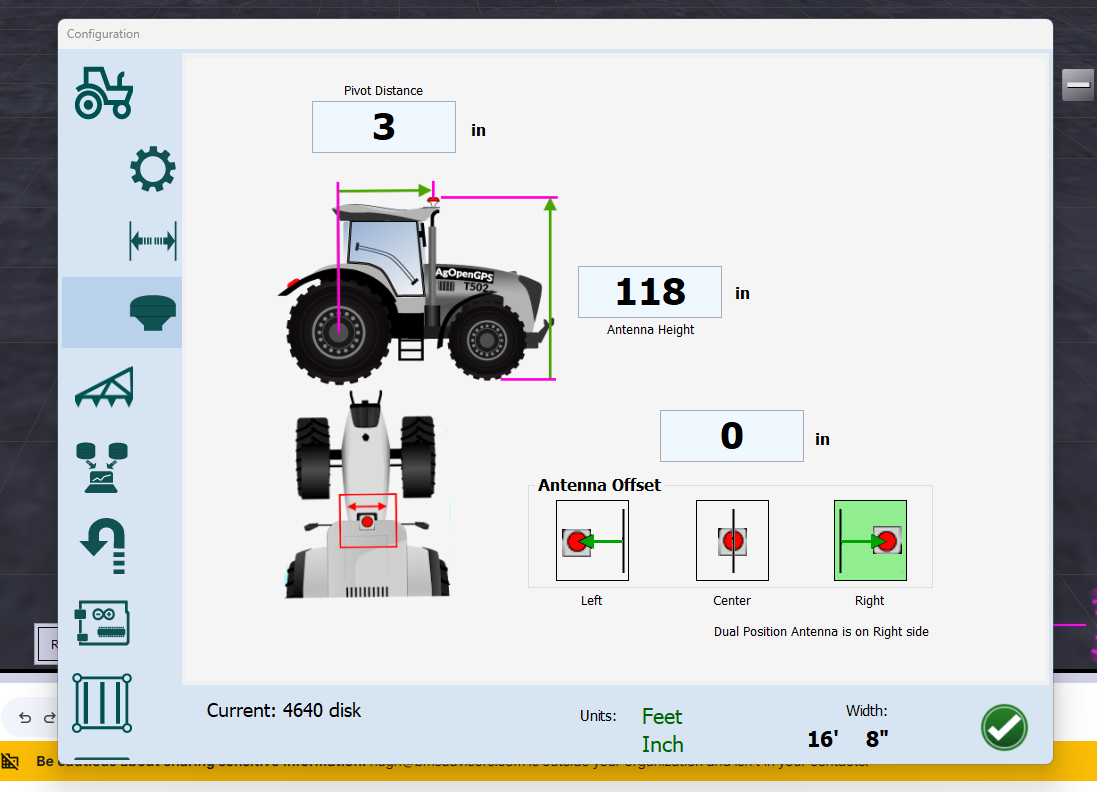Select the GPS antenna tab icon
This screenshot has width=1097, height=792.
pos(153,313)
